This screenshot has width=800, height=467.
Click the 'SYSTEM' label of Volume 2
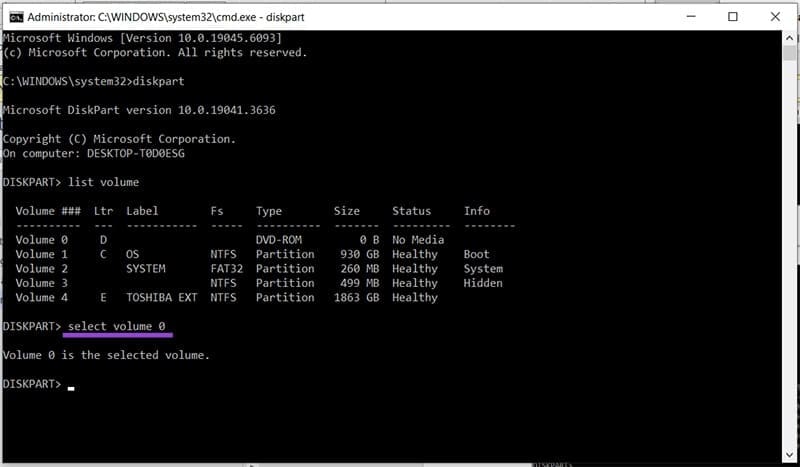tap(146, 268)
